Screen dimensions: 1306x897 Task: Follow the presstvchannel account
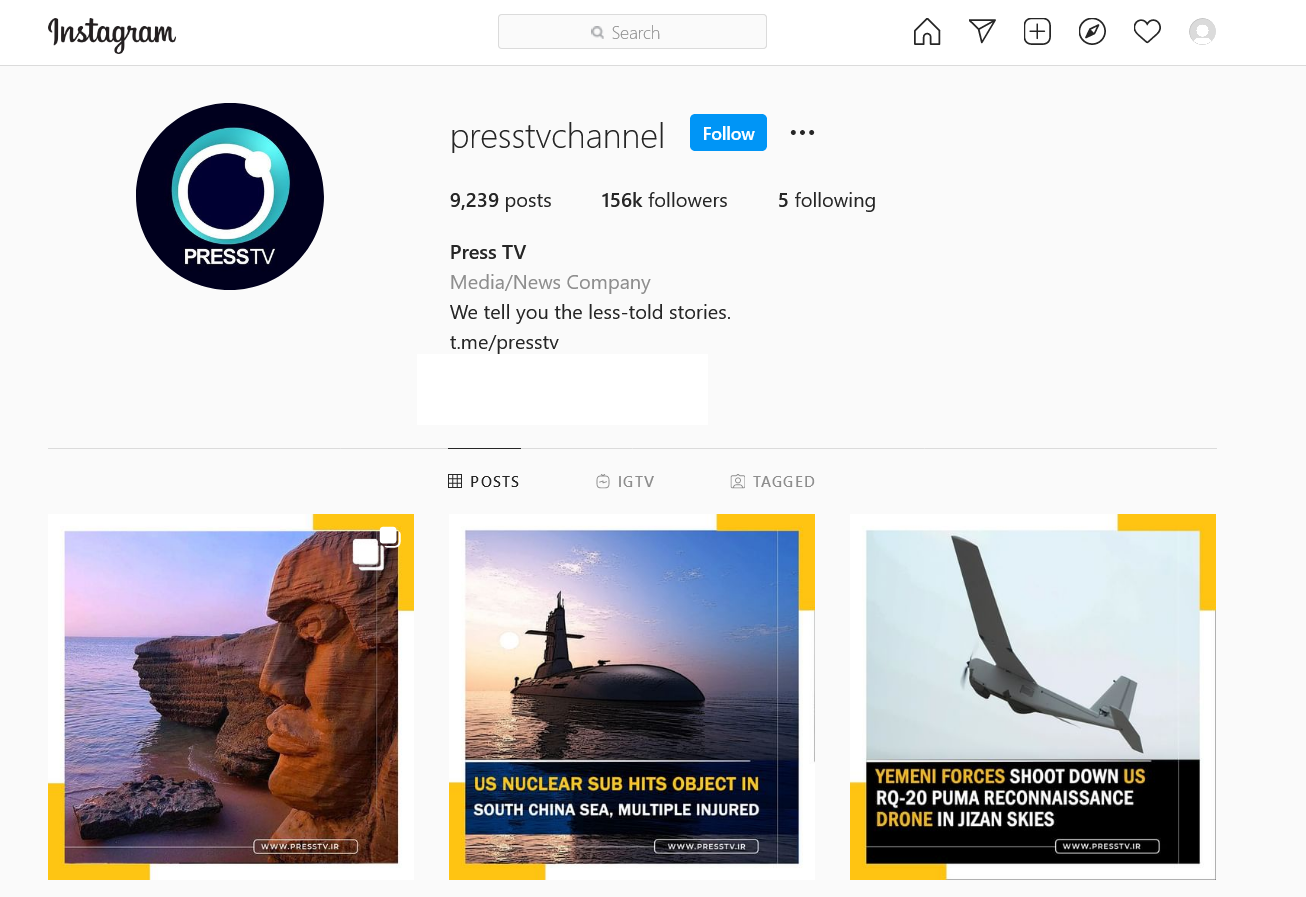728,133
